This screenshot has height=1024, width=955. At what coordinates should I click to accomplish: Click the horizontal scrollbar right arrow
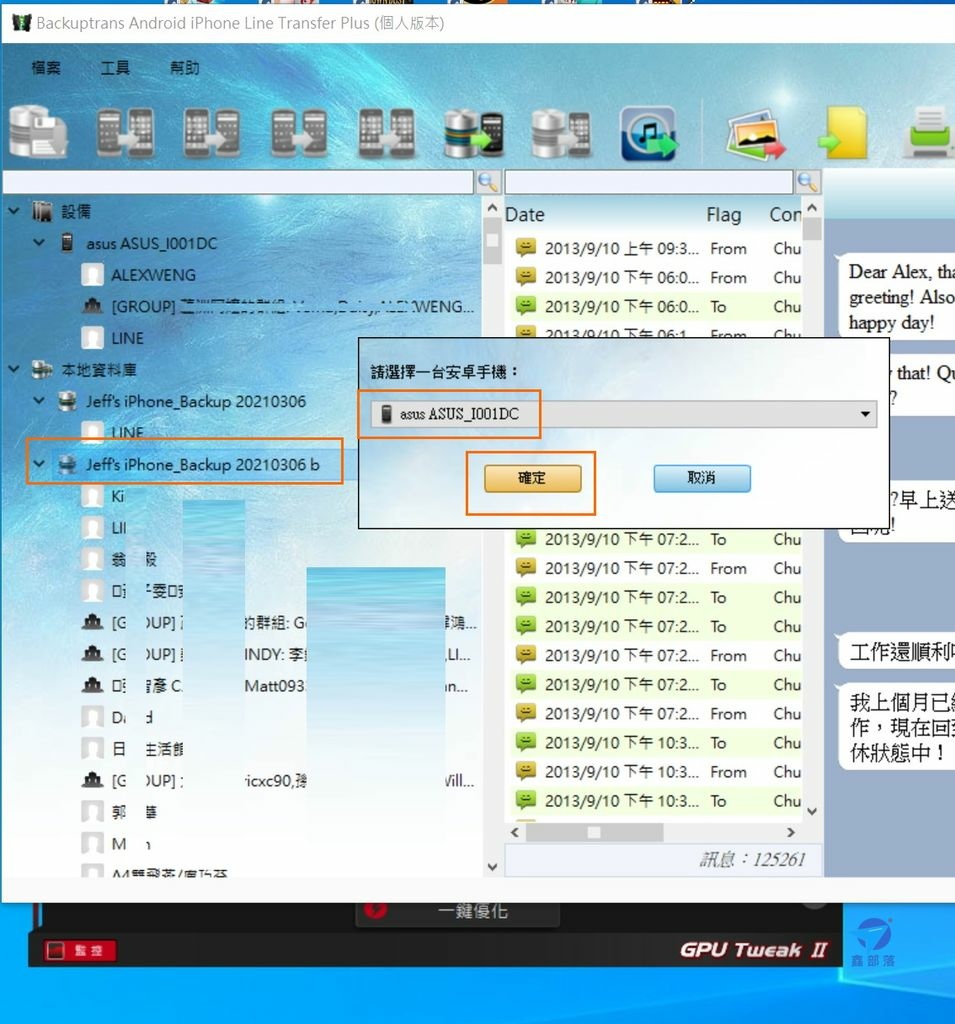click(x=791, y=832)
